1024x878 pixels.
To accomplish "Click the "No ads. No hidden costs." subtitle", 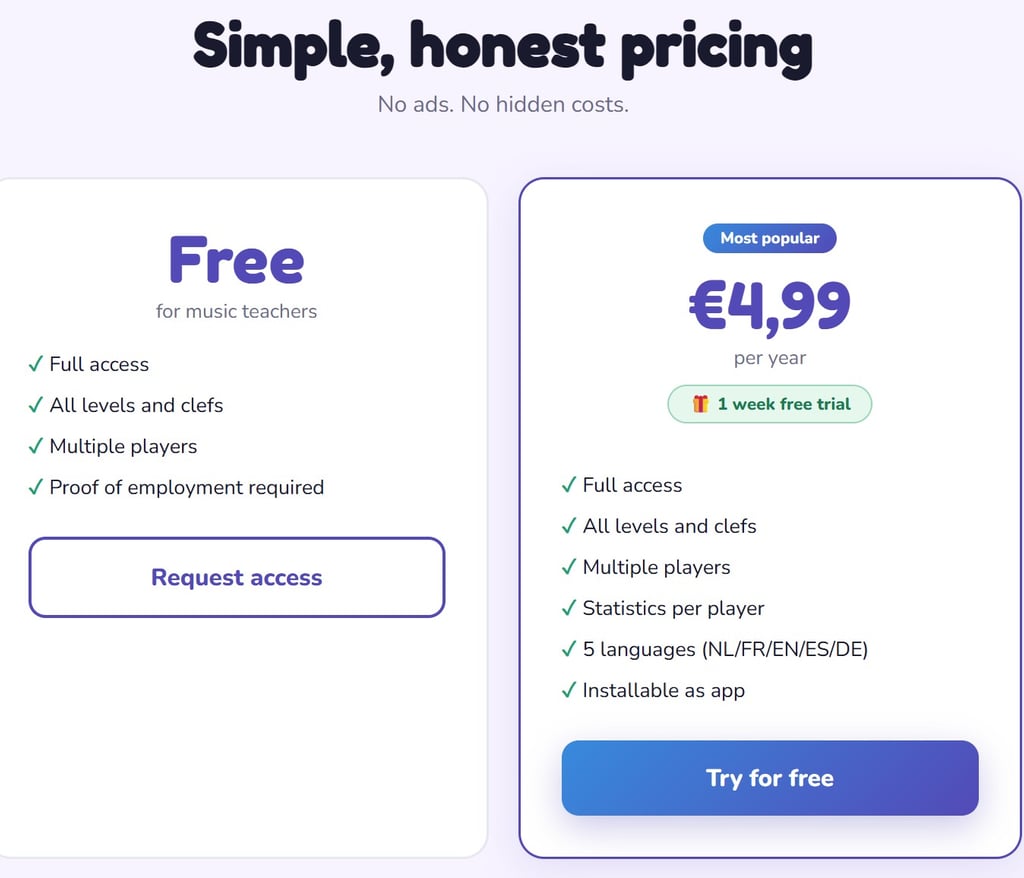I will 503,104.
